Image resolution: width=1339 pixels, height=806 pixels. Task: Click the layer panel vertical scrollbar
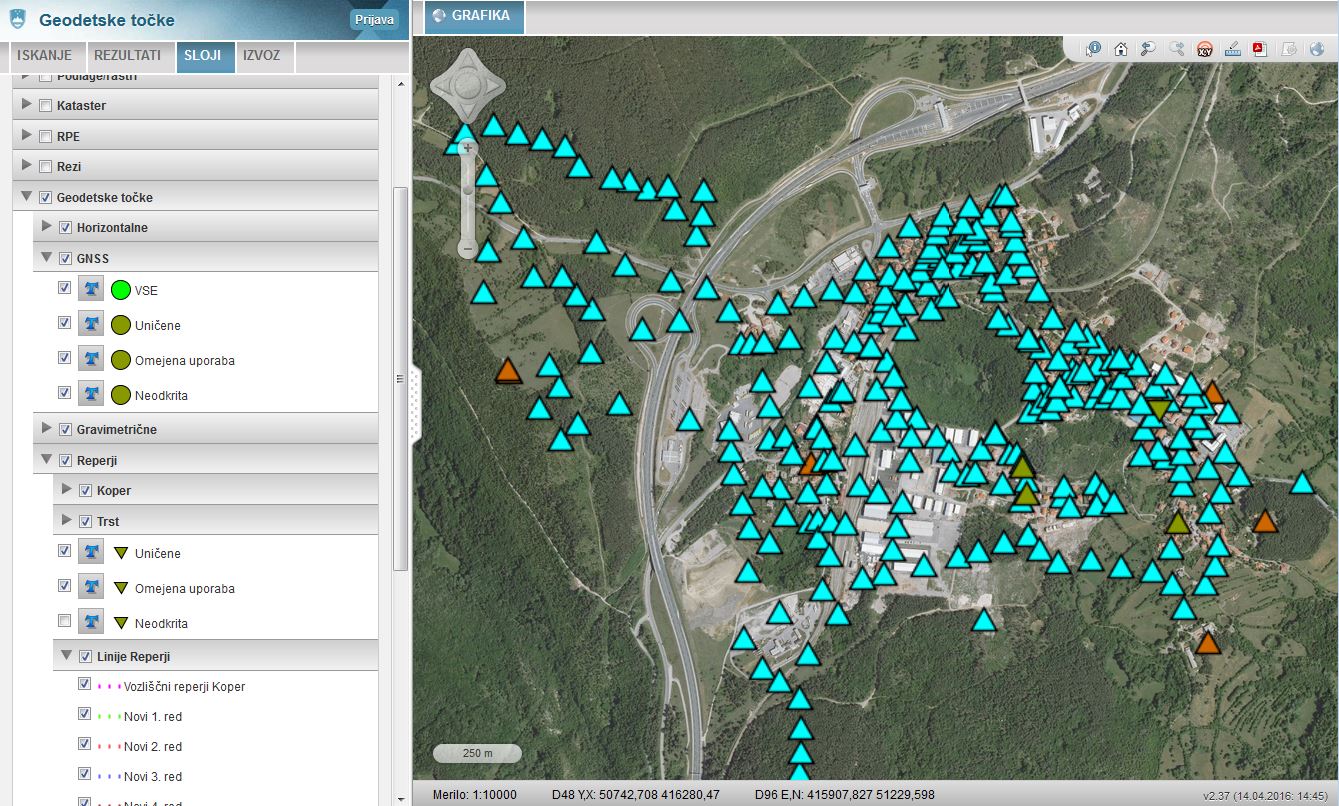click(x=400, y=378)
